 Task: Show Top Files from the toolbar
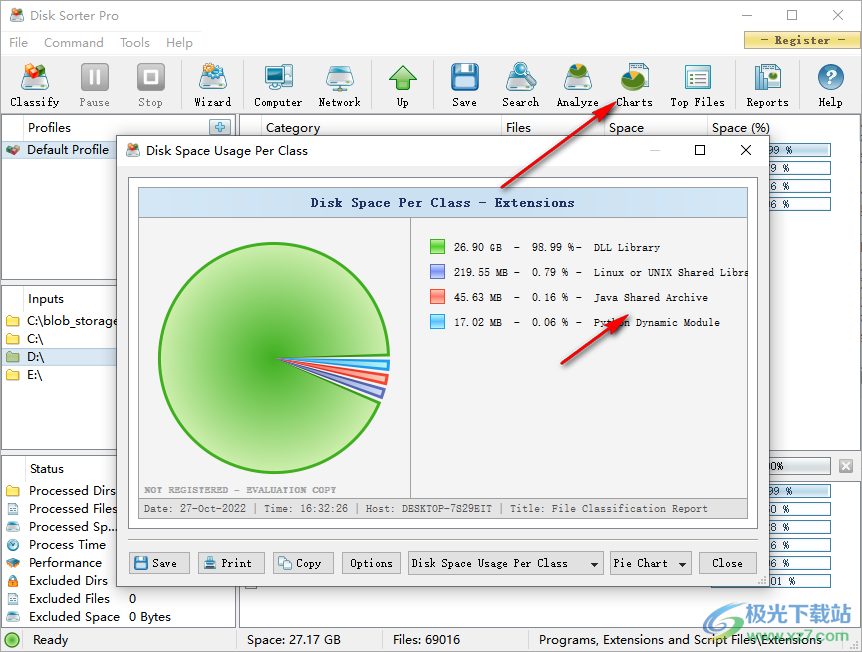pos(697,85)
